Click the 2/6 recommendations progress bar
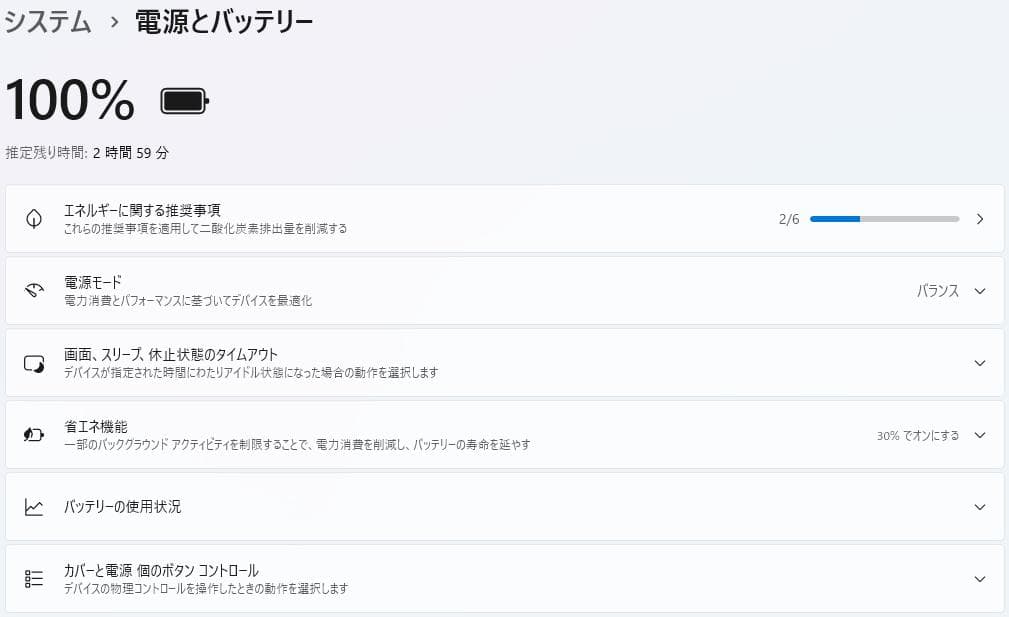This screenshot has width=1009, height=617. click(x=885, y=218)
